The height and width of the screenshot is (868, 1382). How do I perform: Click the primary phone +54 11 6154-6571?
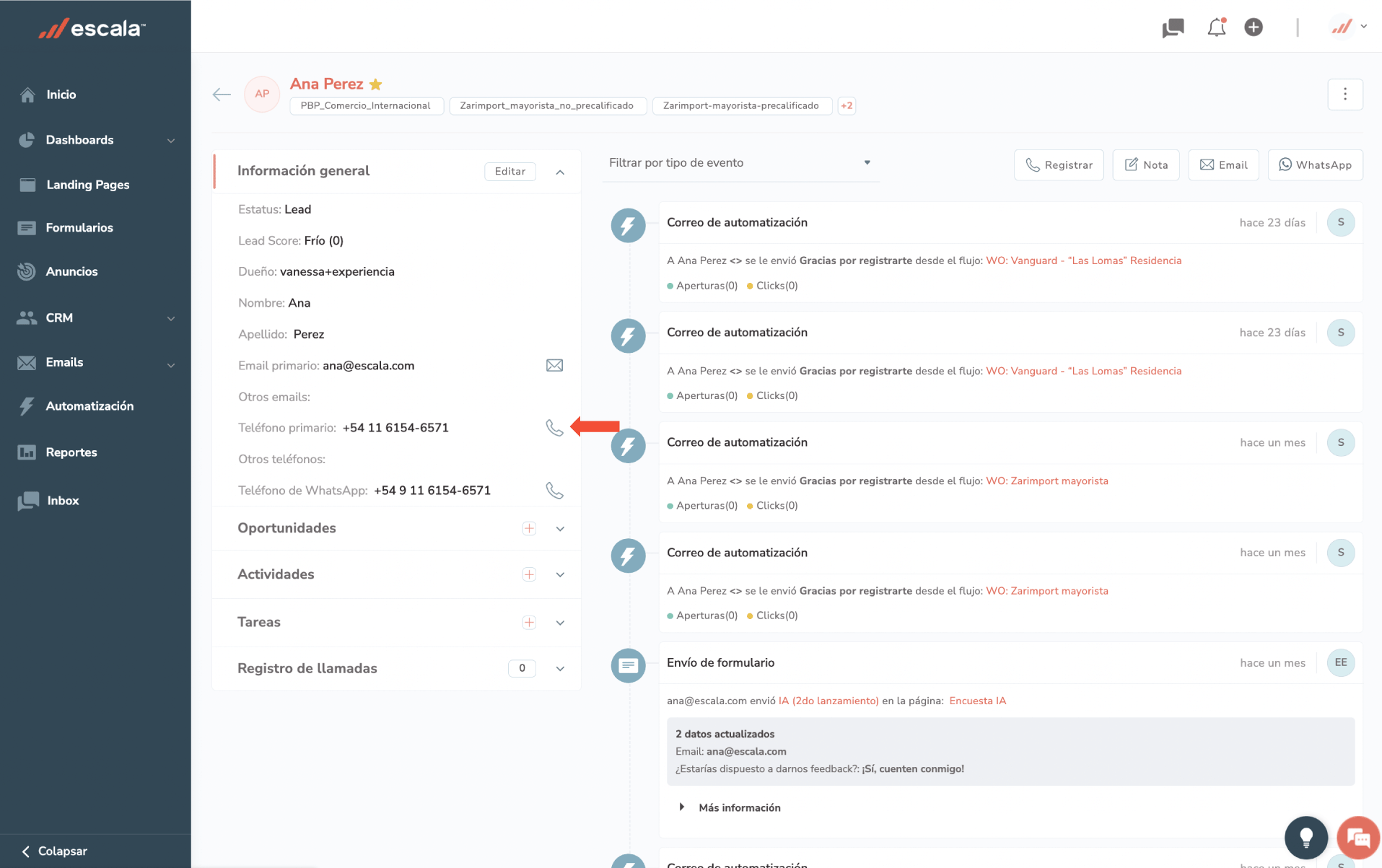pyautogui.click(x=395, y=428)
